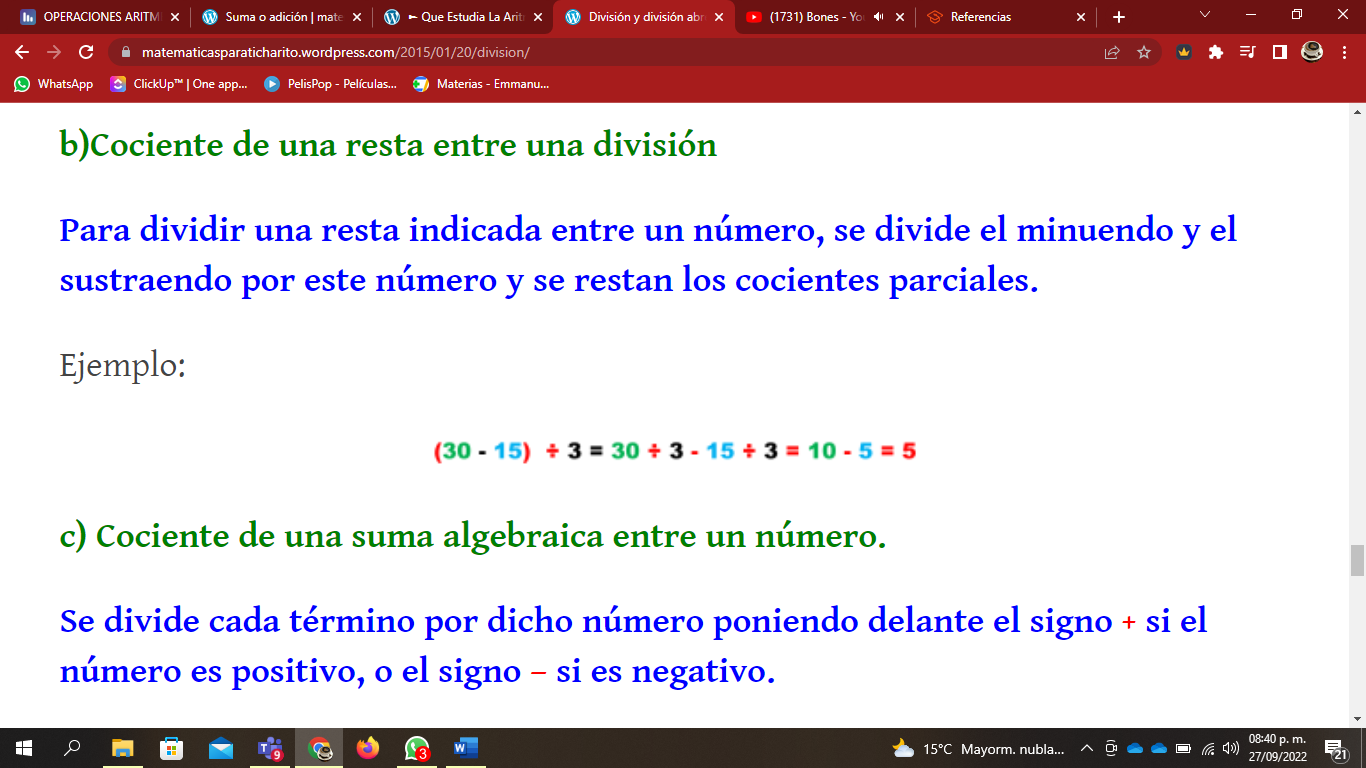Click the browser back navigation button
Viewport: 1366px width, 768px height.
pyautogui.click(x=22, y=52)
